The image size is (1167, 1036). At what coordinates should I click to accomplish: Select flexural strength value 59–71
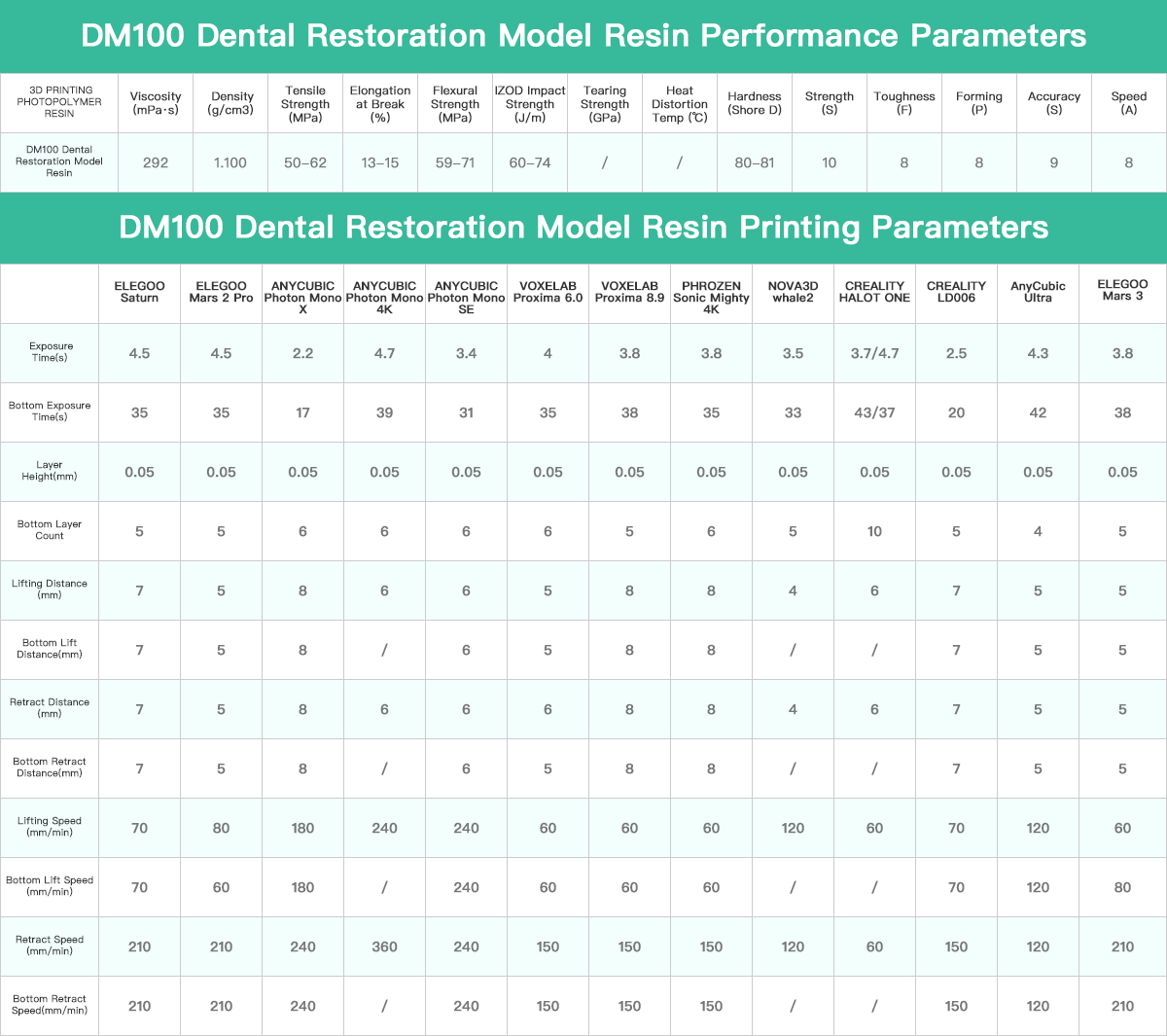455,162
